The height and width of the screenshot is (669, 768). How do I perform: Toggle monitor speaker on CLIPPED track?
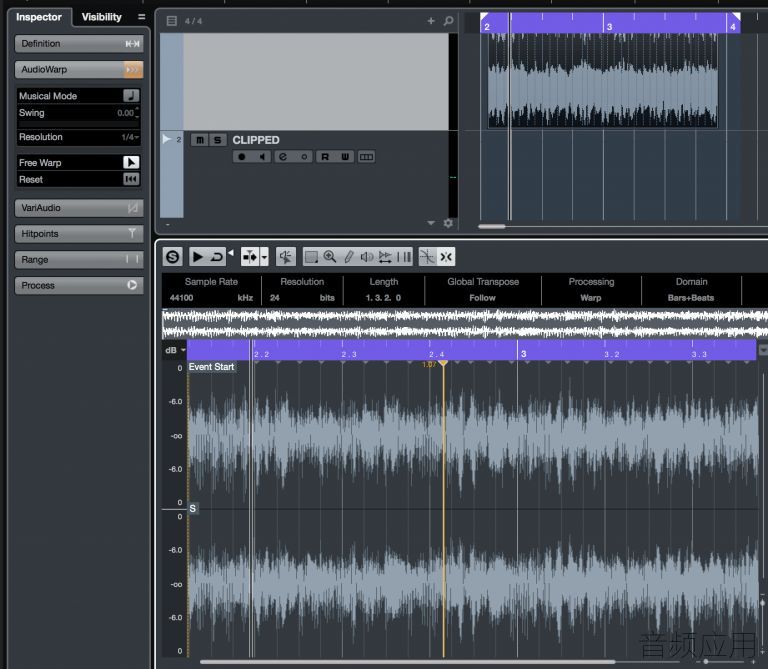coord(262,157)
